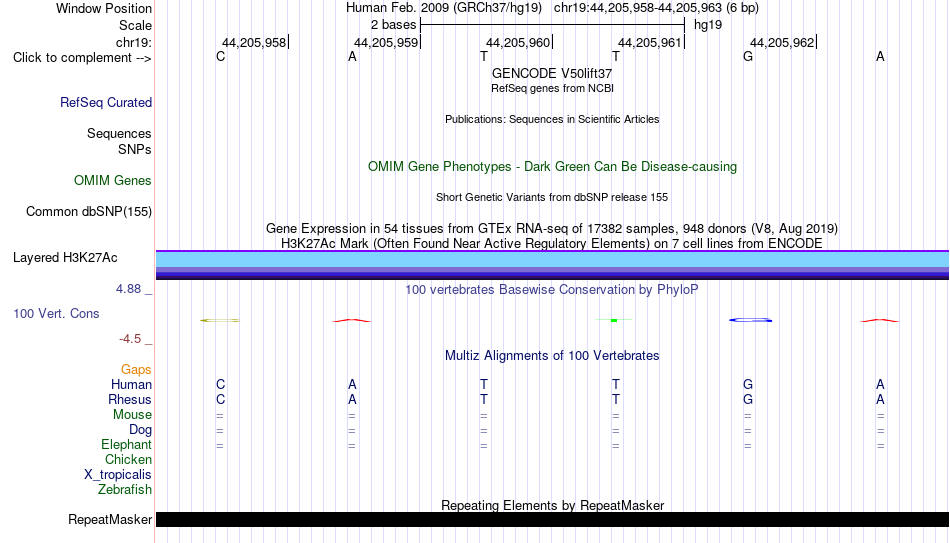Click base C in the complement row
Image resolution: width=950 pixels, height=543 pixels.
click(221, 57)
